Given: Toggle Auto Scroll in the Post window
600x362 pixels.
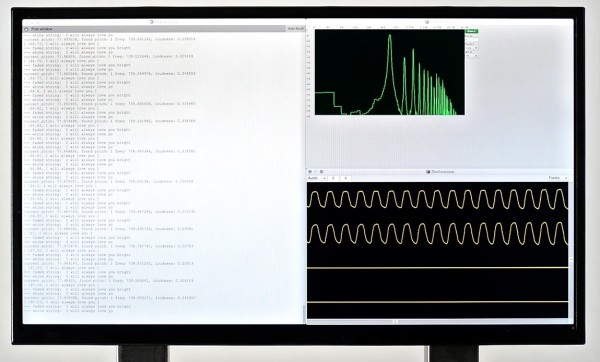Looking at the screenshot, I should [295, 29].
